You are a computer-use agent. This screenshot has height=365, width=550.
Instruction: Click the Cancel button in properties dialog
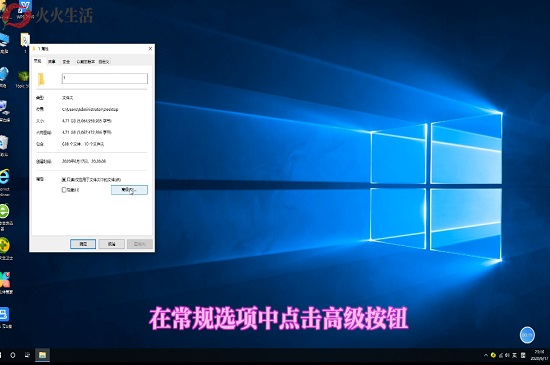click(x=112, y=244)
